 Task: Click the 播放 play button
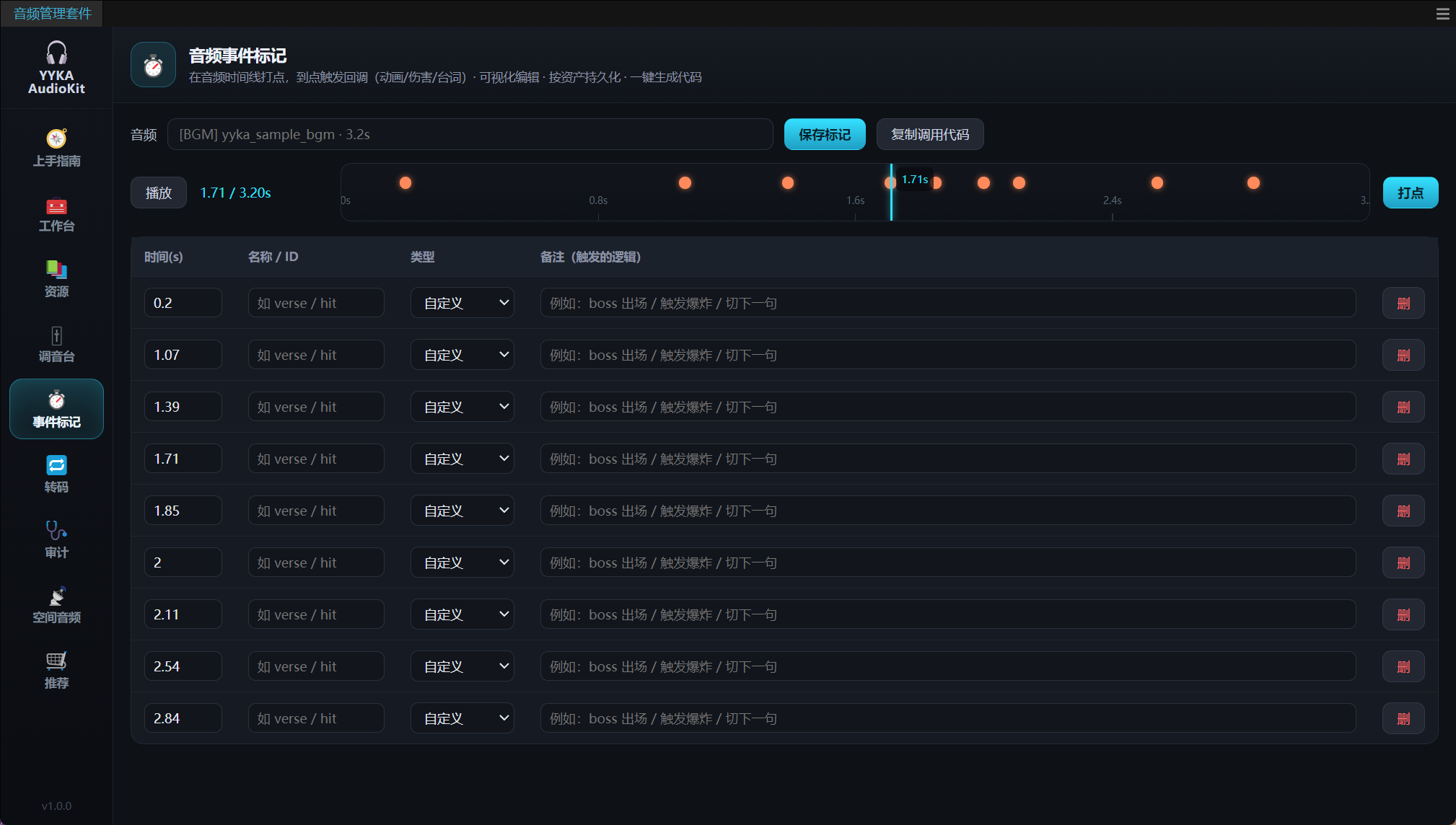point(159,193)
